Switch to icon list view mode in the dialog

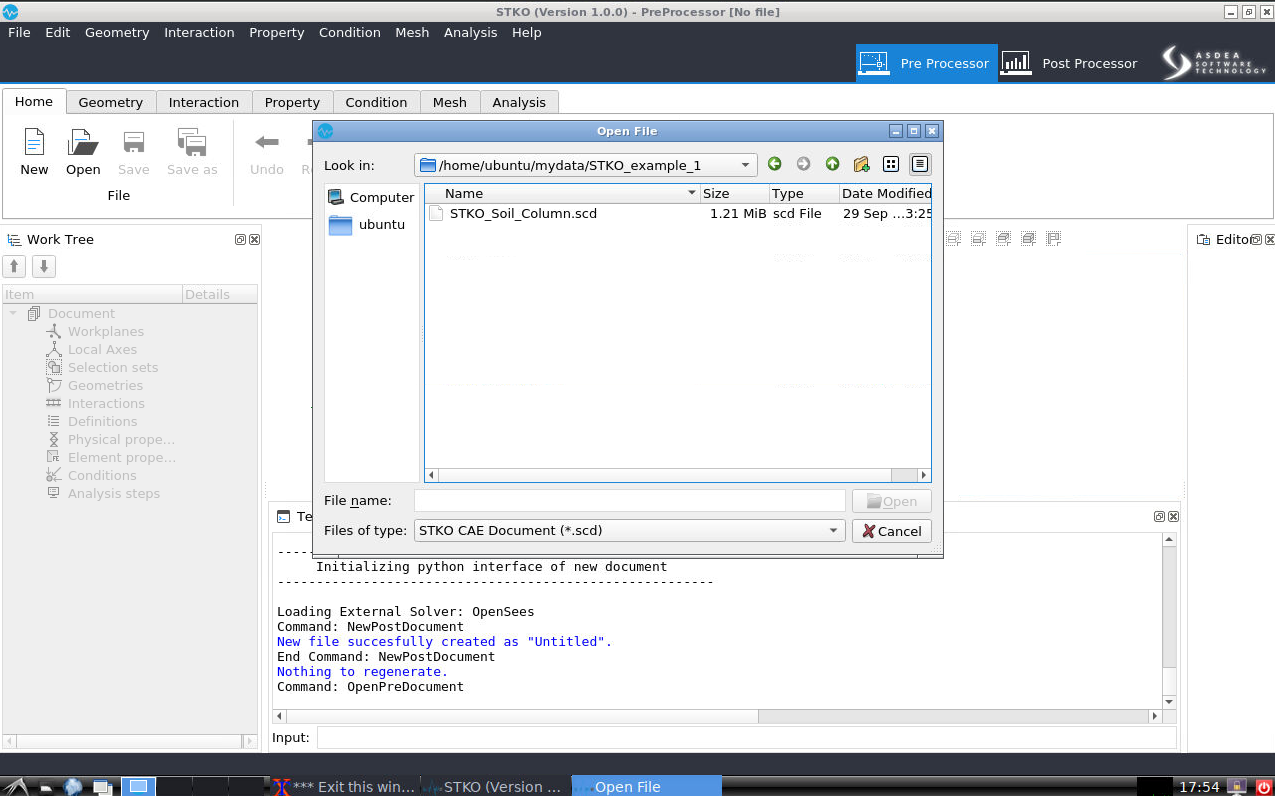coord(891,164)
